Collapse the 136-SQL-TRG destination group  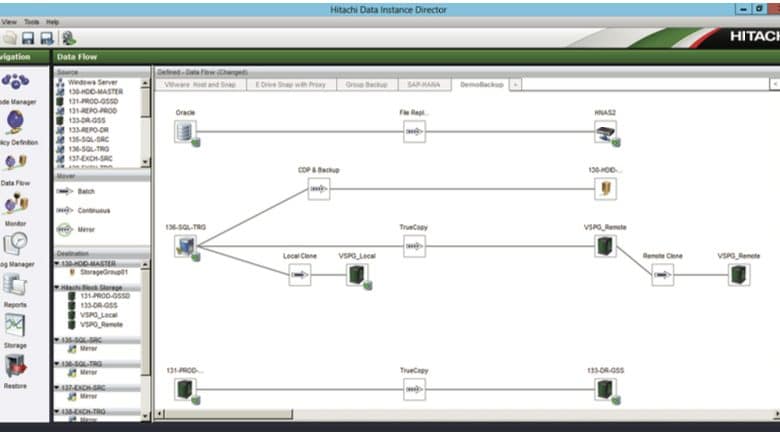coord(57,364)
